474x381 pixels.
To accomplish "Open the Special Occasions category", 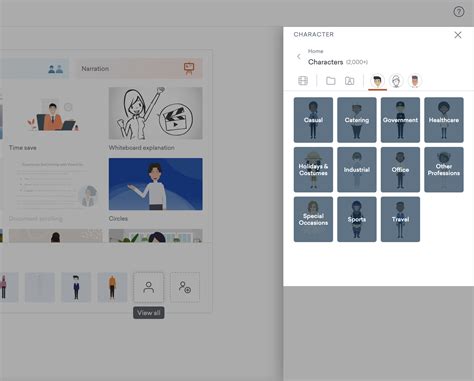I will click(x=313, y=219).
